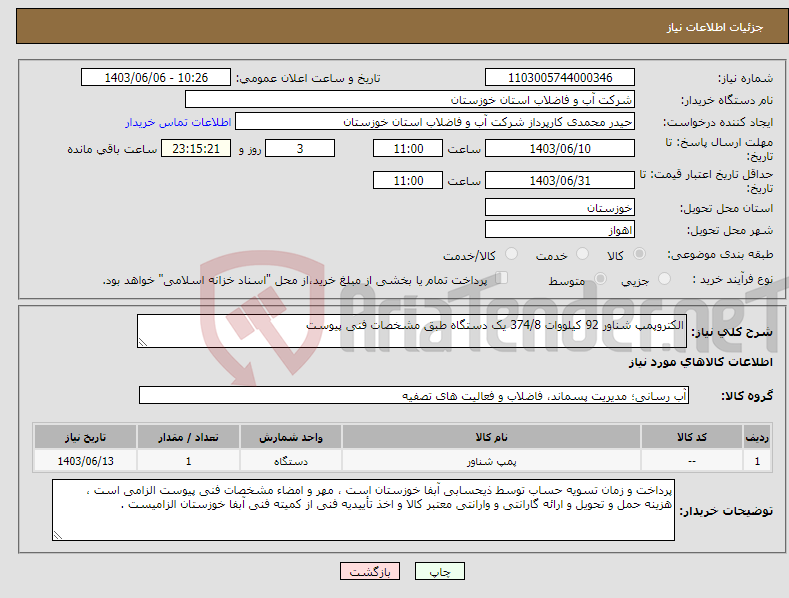Click the quantity cell of the پمپ شناور row

pos(188,461)
